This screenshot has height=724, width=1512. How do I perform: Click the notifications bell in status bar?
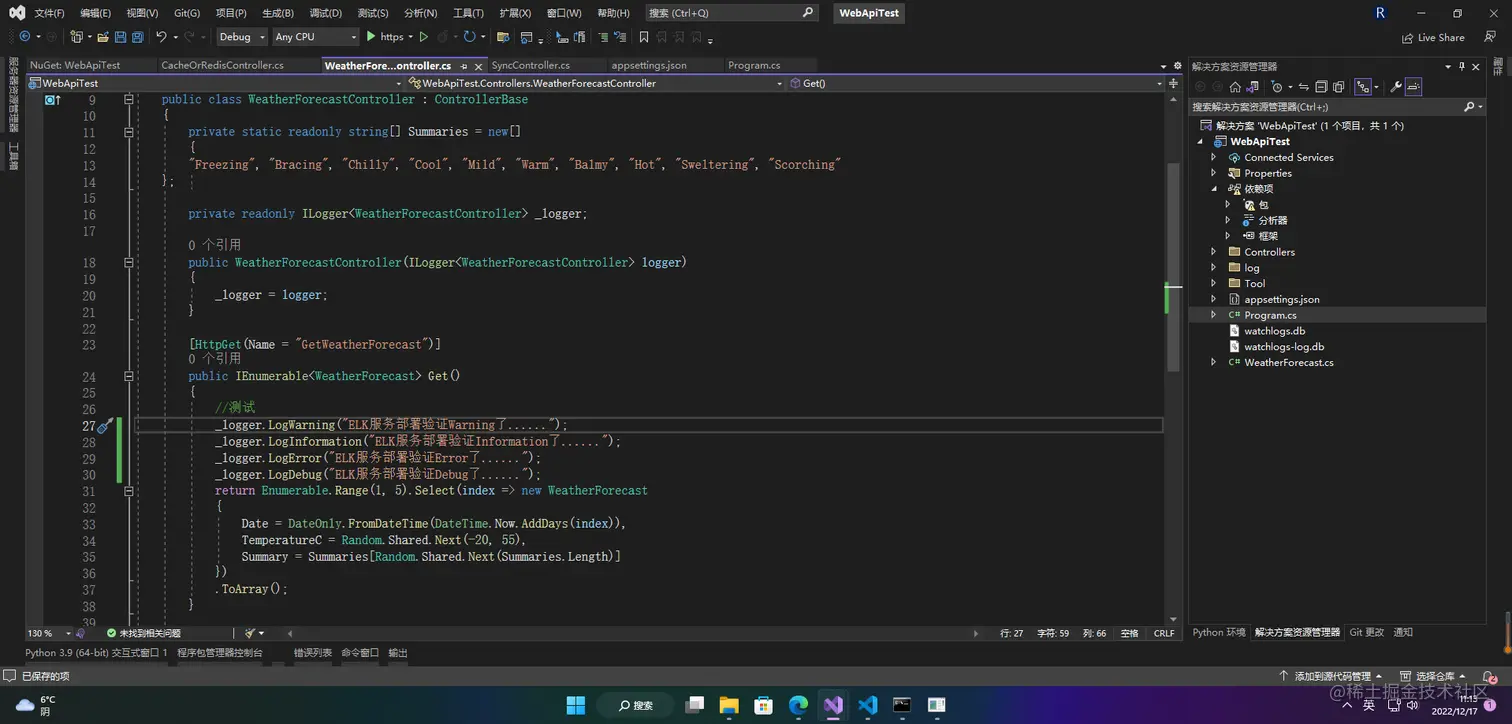tap(1489, 676)
